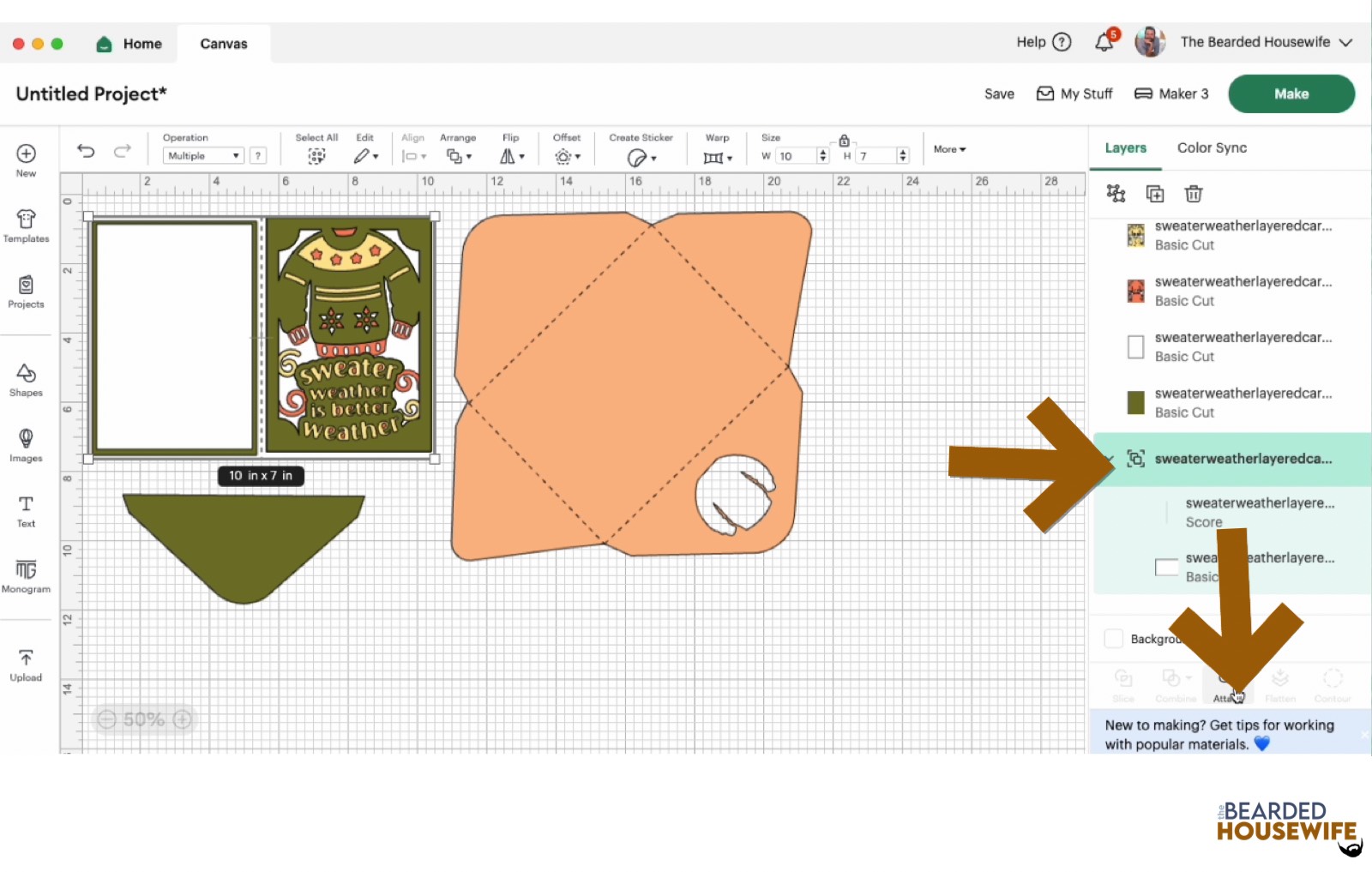Duplicate the layer using the Layers panel icon
The width and height of the screenshot is (1372, 872).
(1155, 194)
